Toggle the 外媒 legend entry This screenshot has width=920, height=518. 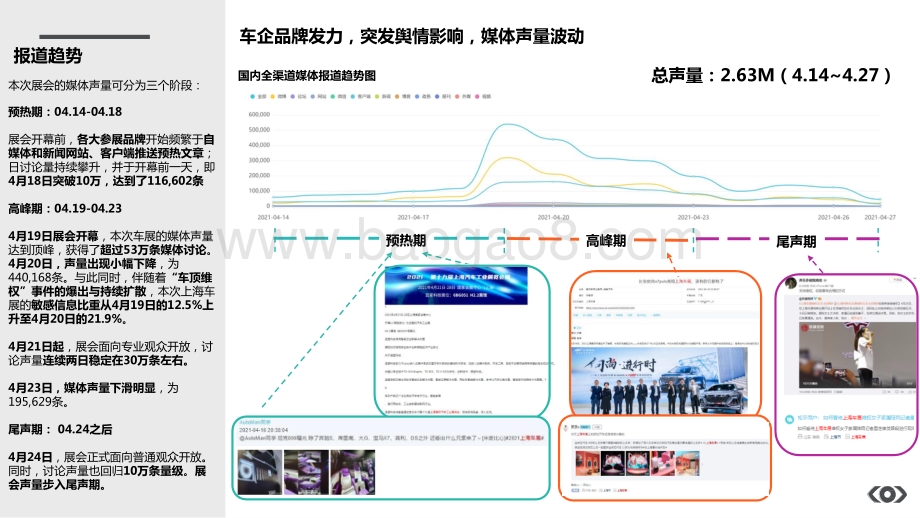tap(462, 96)
